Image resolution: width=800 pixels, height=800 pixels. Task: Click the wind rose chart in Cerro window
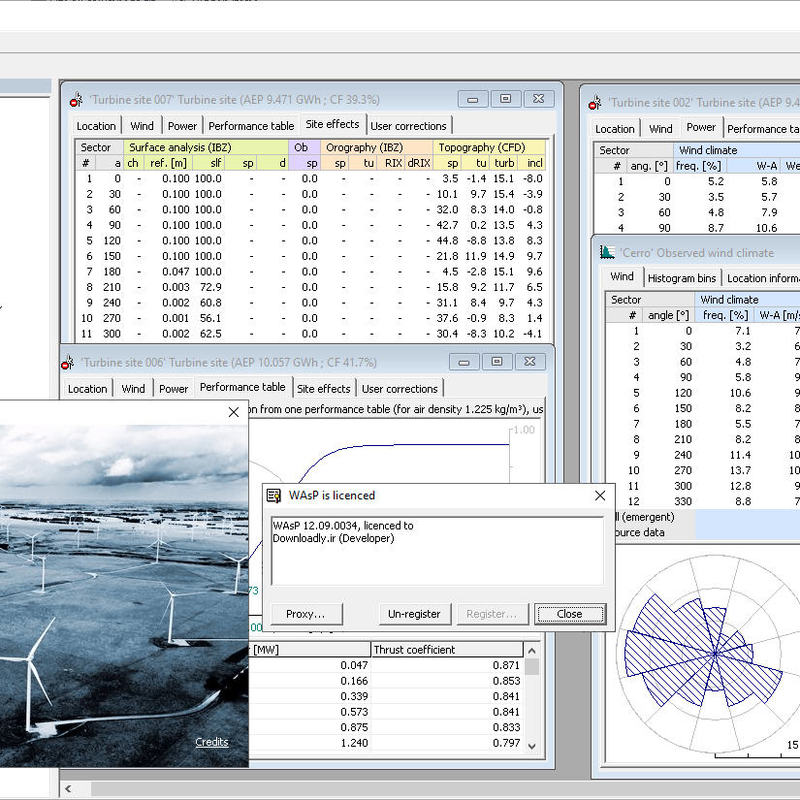(715, 654)
